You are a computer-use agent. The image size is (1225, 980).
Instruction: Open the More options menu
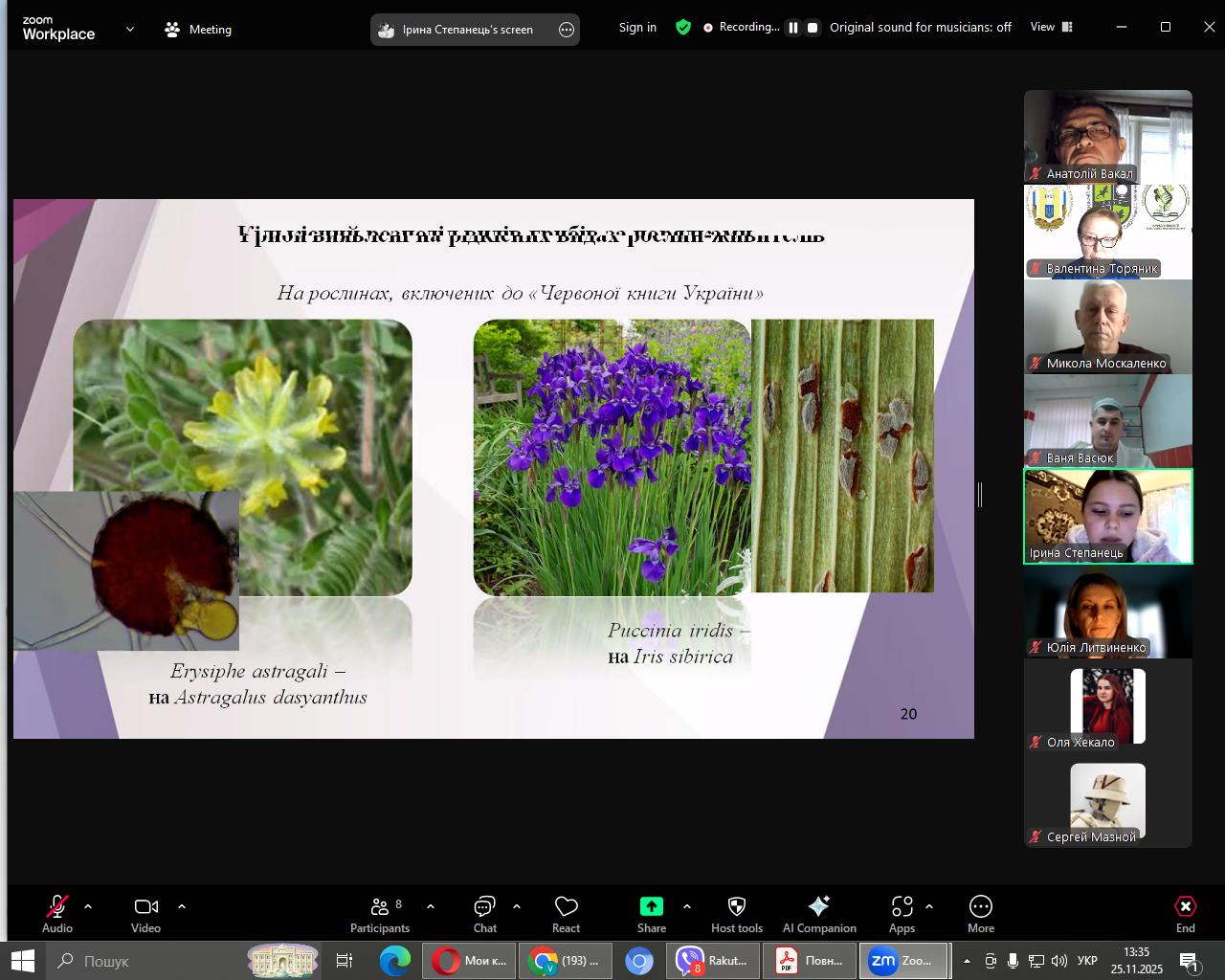click(980, 913)
